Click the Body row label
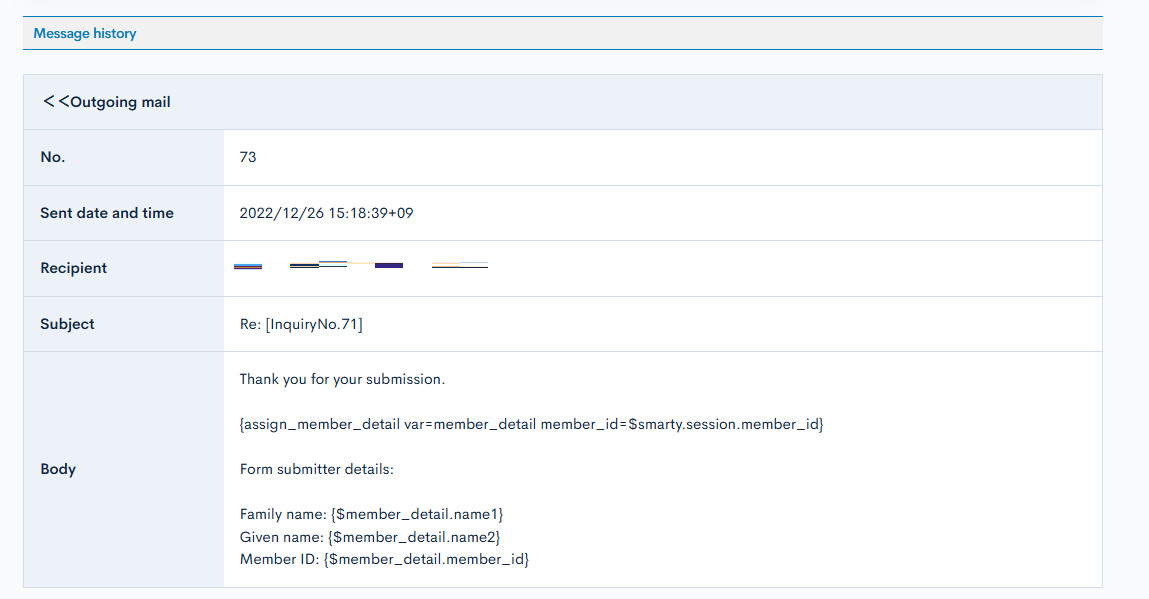Screen dimensions: 1149x599 tap(58, 469)
